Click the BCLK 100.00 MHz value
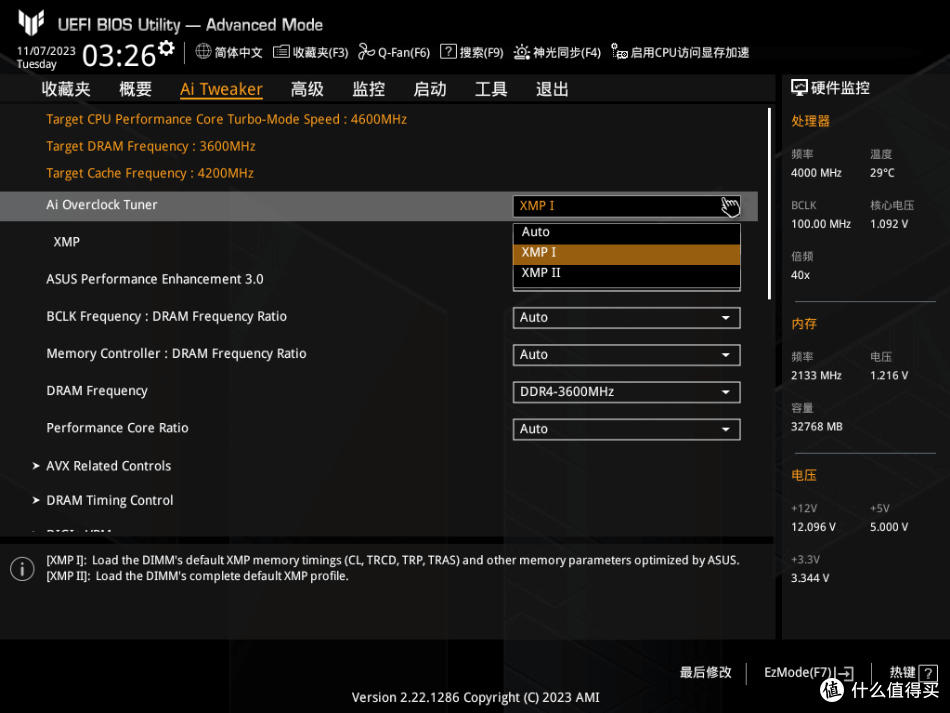 click(x=821, y=224)
